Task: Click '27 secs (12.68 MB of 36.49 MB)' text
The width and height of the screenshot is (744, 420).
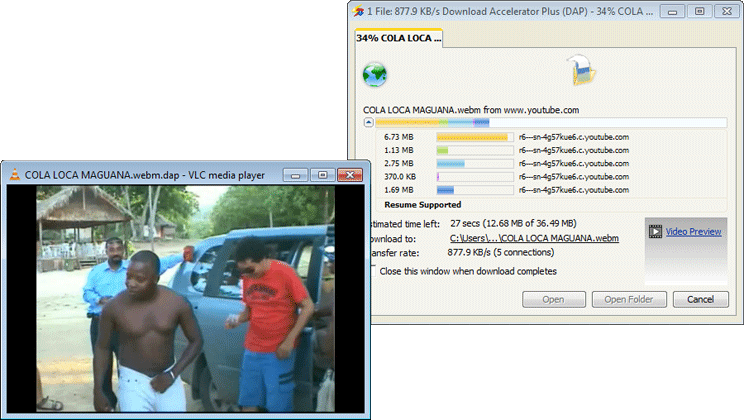Action: click(x=513, y=223)
